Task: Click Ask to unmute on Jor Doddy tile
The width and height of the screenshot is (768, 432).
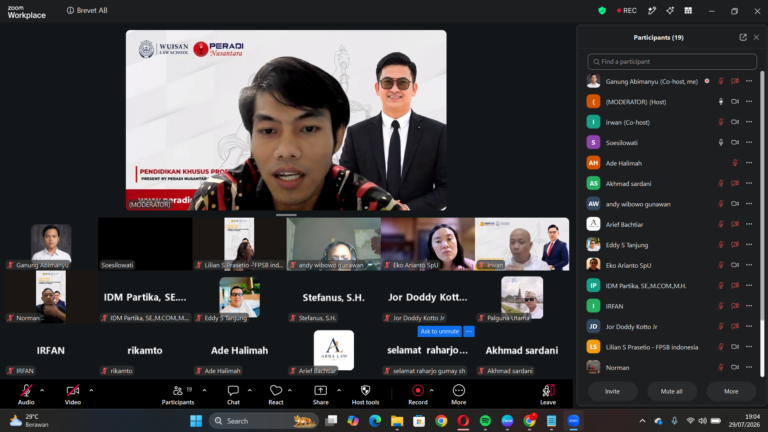Action: [x=439, y=332]
